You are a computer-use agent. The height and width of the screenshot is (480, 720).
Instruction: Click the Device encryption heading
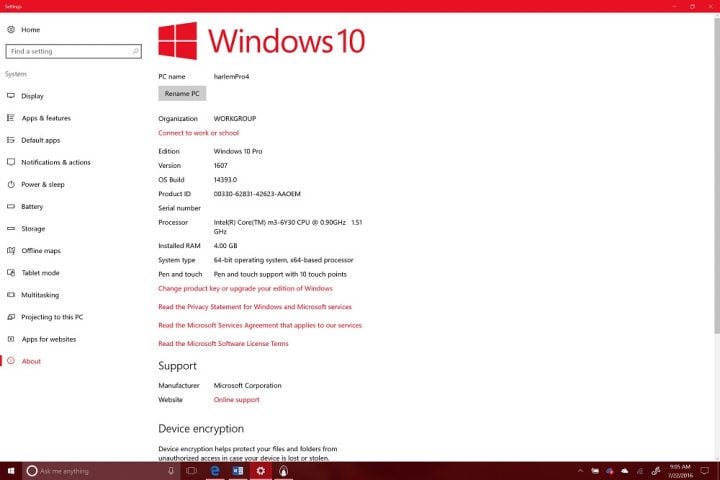pos(201,429)
